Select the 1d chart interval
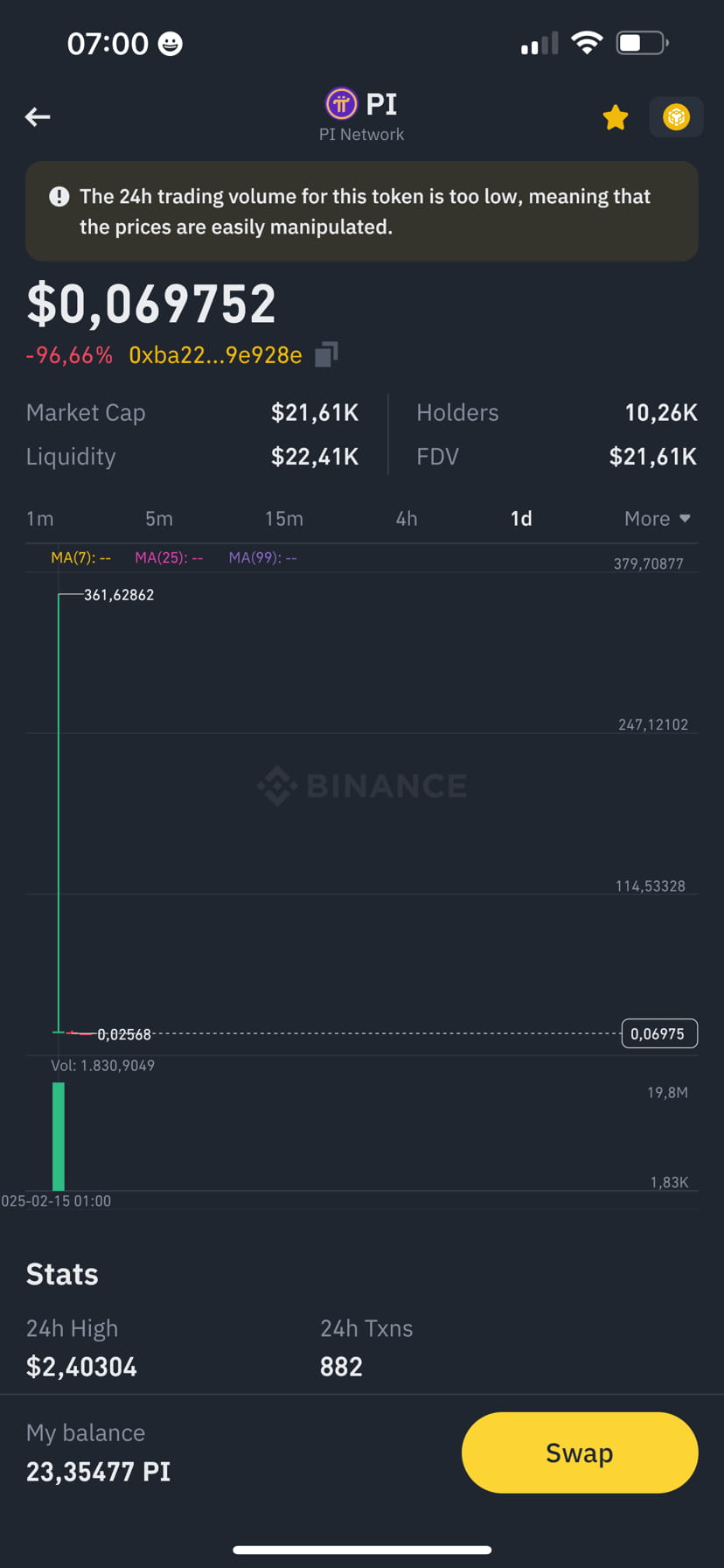The image size is (724, 1568). click(x=521, y=519)
